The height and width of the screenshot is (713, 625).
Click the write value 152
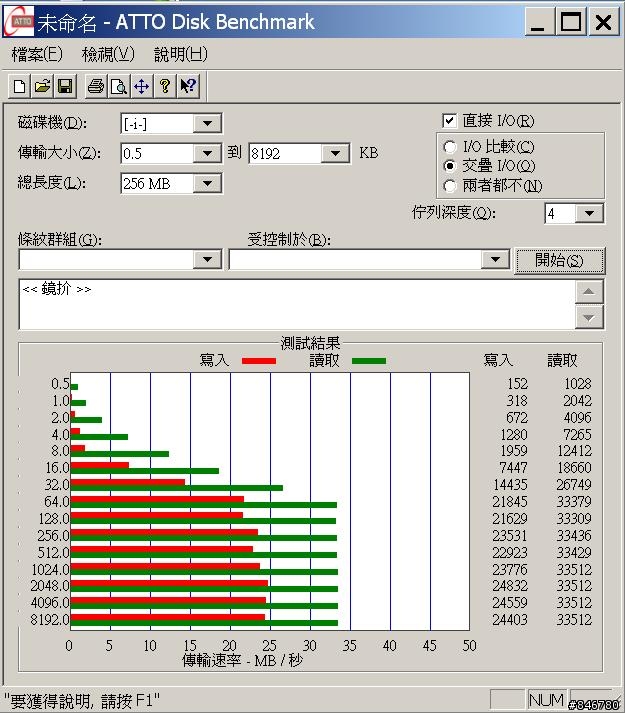click(518, 384)
